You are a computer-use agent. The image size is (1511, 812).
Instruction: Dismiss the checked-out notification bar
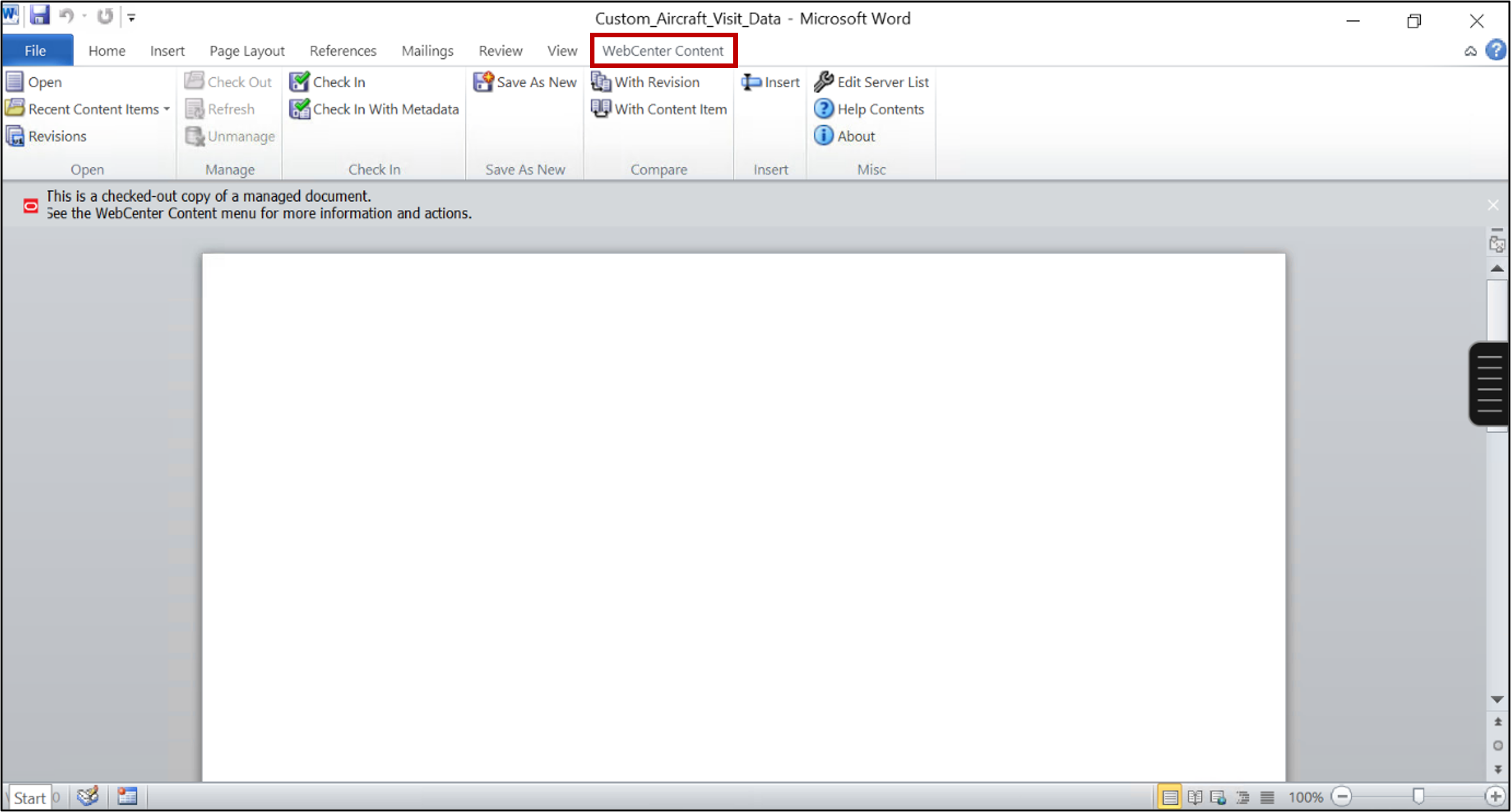1493,205
